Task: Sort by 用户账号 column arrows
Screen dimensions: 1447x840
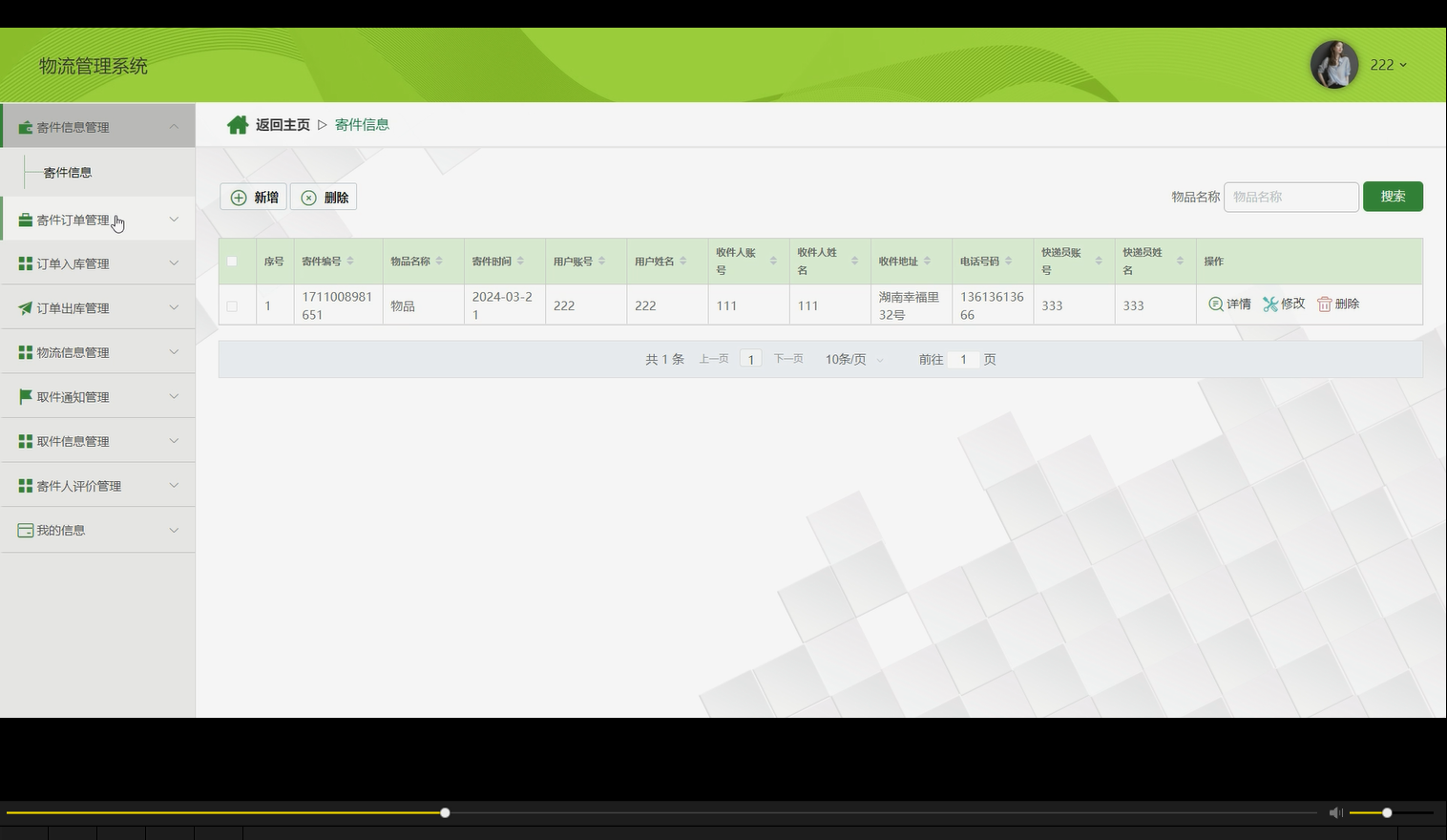Action: pyautogui.click(x=601, y=261)
